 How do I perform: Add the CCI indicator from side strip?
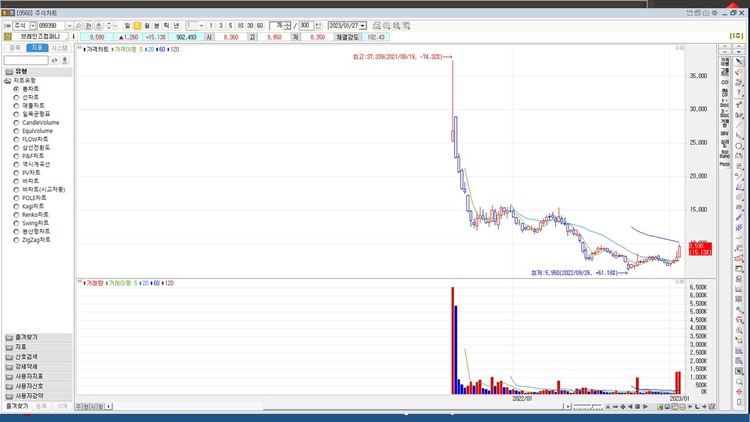click(725, 82)
